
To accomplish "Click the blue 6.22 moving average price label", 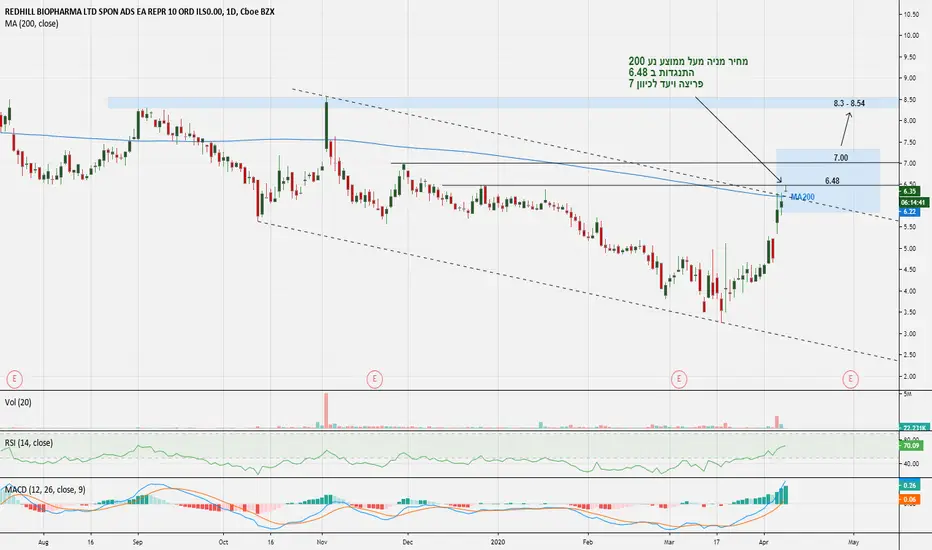I will (909, 212).
